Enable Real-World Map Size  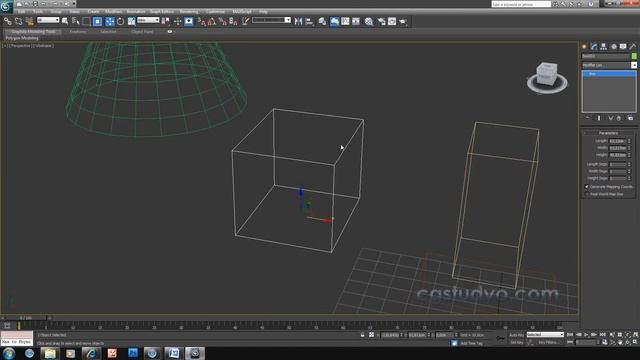tap(587, 194)
